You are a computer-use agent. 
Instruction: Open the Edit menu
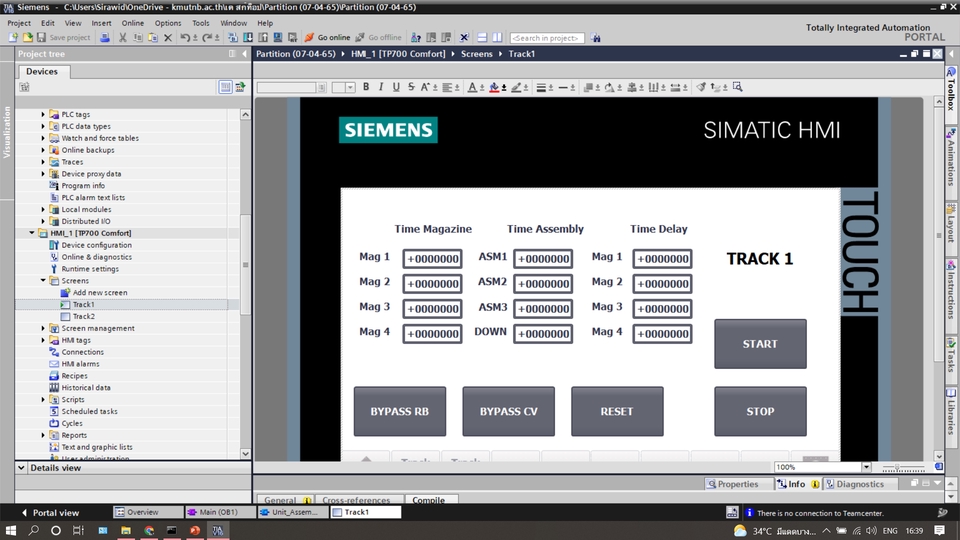48,23
